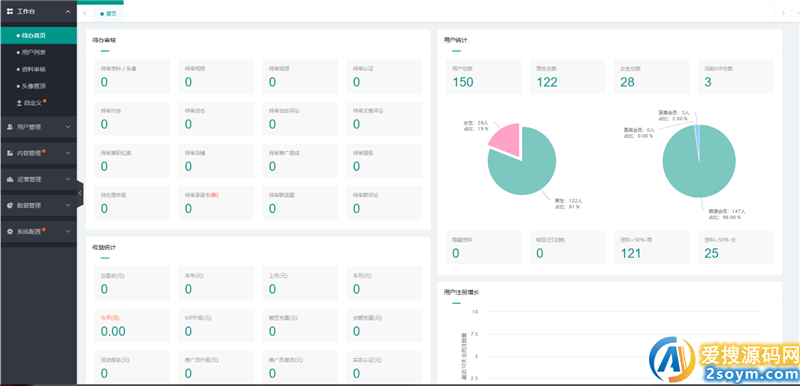Screen dimensions: 800x386
Task: Click the 活动报名(元) card
Action: (132, 367)
